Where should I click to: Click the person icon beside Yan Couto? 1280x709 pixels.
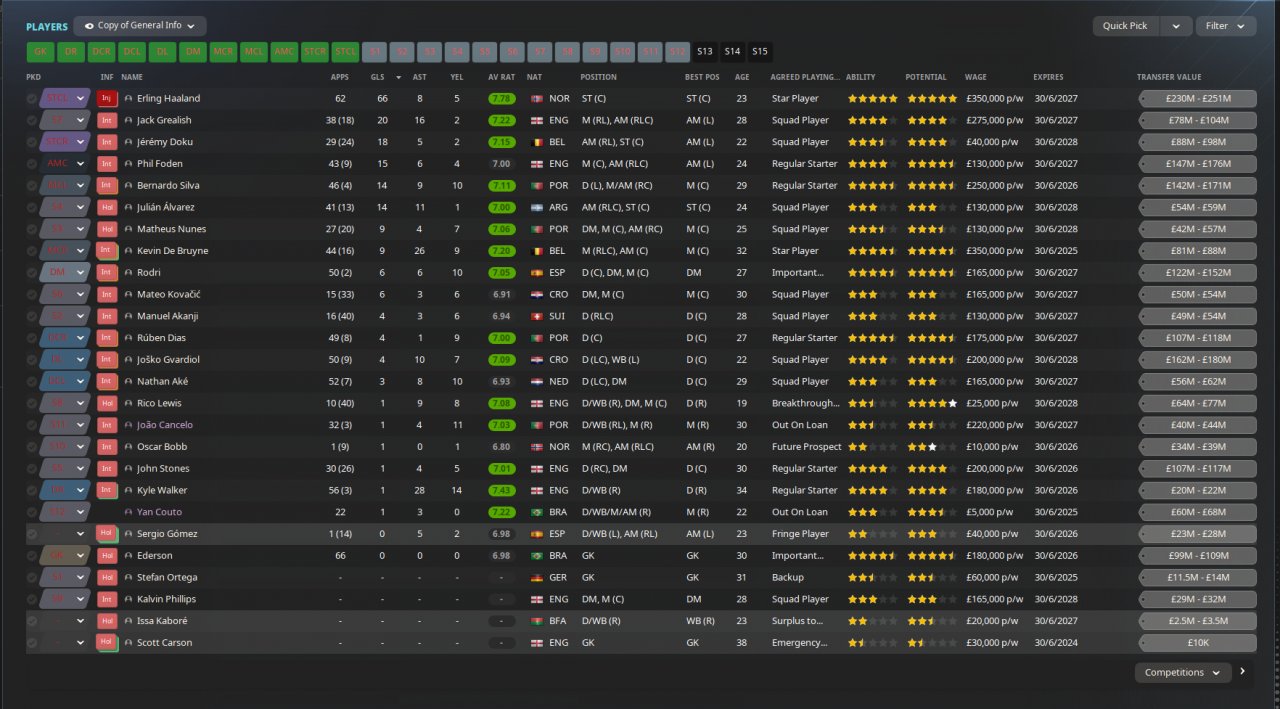pyautogui.click(x=128, y=512)
